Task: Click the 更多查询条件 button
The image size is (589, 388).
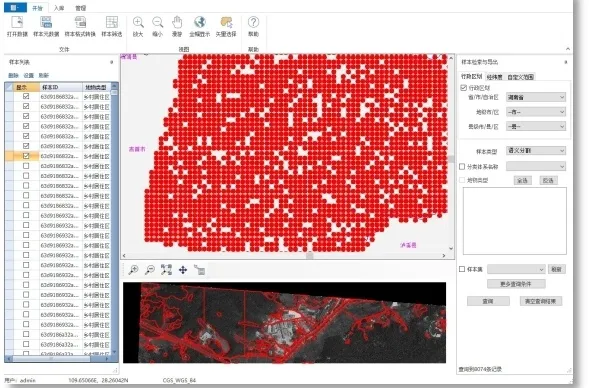Action: click(x=516, y=284)
